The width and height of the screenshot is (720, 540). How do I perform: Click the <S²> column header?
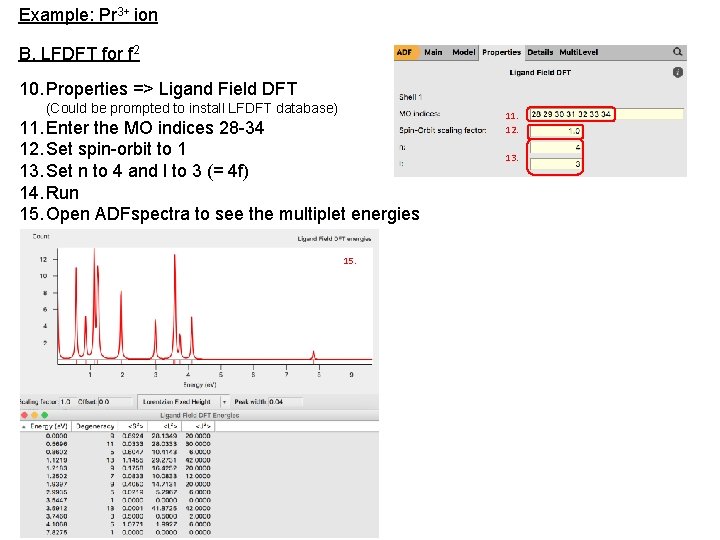pyautogui.click(x=134, y=427)
